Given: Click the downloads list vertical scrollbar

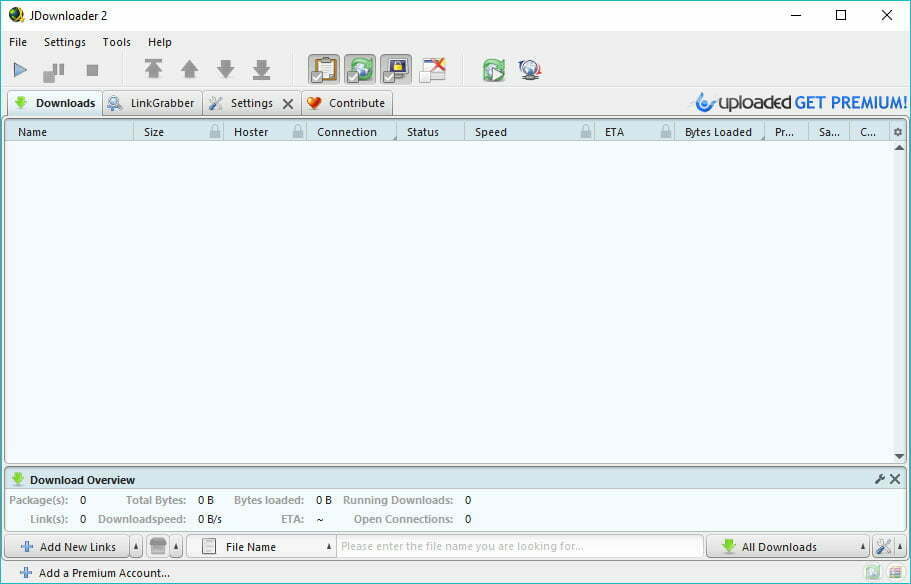Looking at the screenshot, I should (x=898, y=300).
